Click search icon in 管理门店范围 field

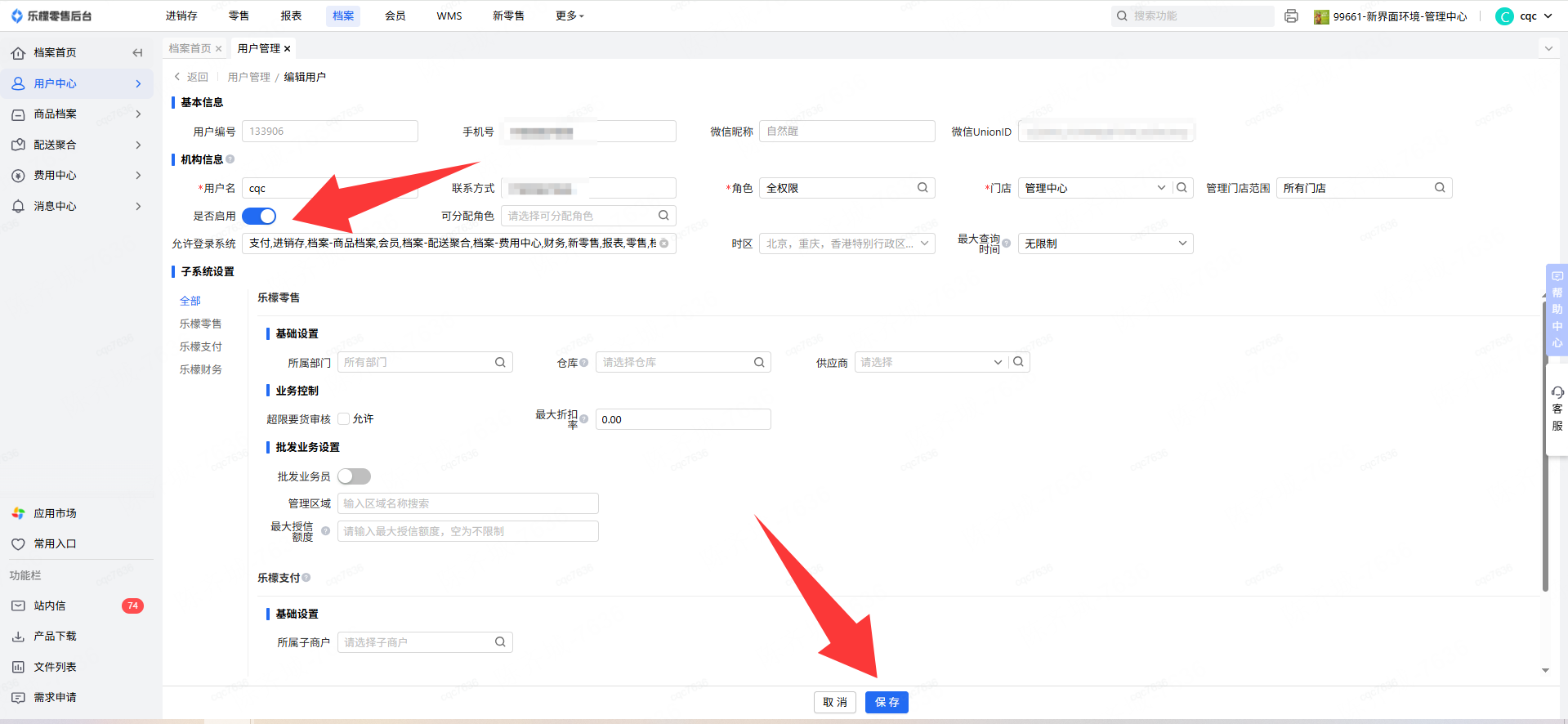coord(1440,188)
